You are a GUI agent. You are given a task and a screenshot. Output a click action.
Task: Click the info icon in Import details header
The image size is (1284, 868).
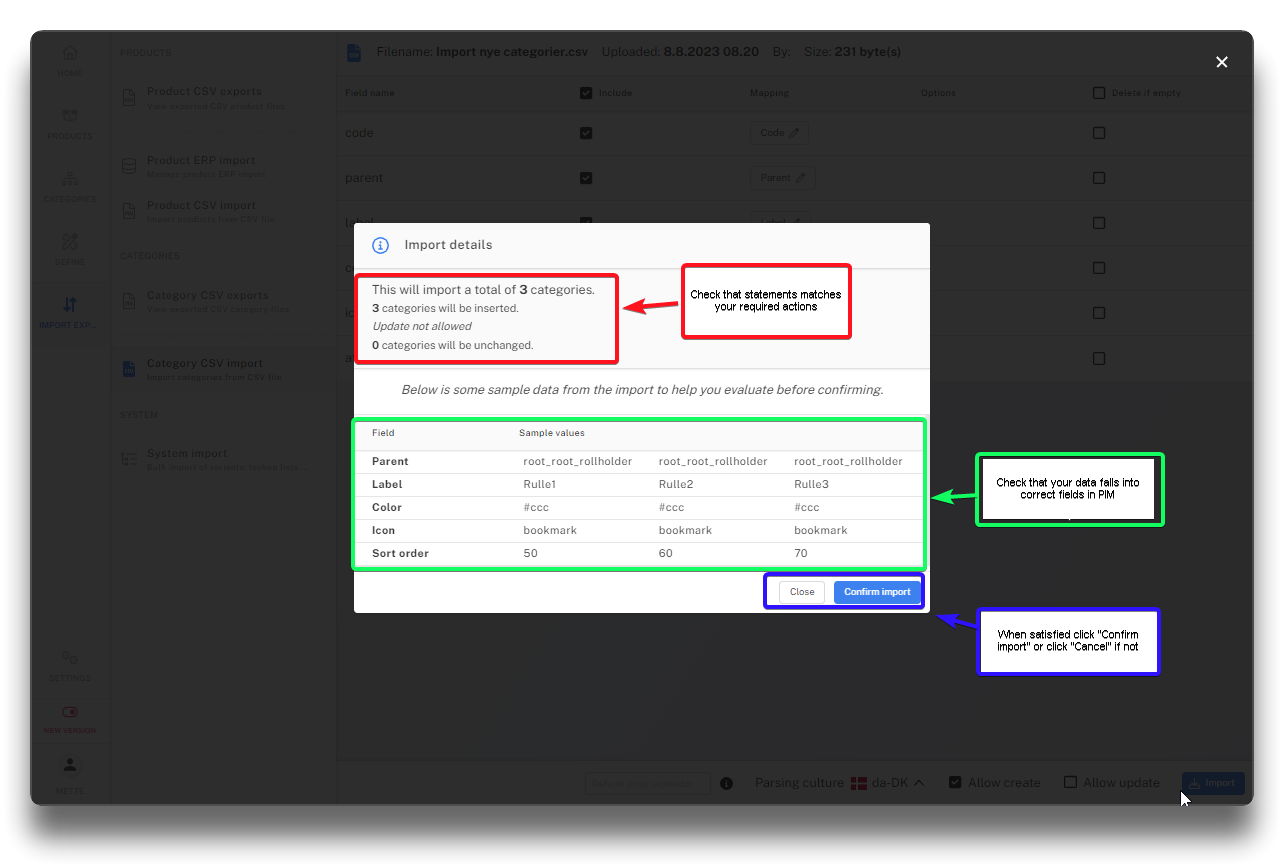pos(380,245)
